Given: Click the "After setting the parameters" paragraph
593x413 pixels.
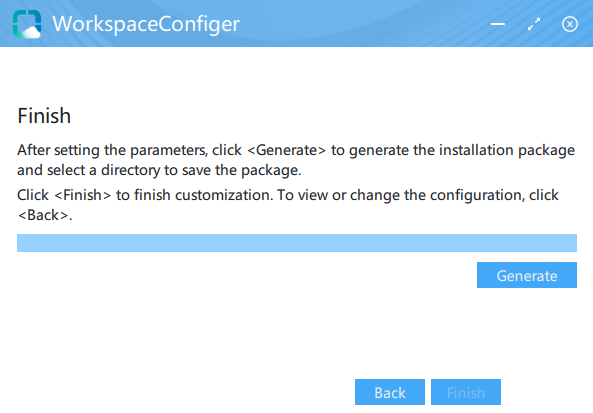Looking at the screenshot, I should coord(296,160).
